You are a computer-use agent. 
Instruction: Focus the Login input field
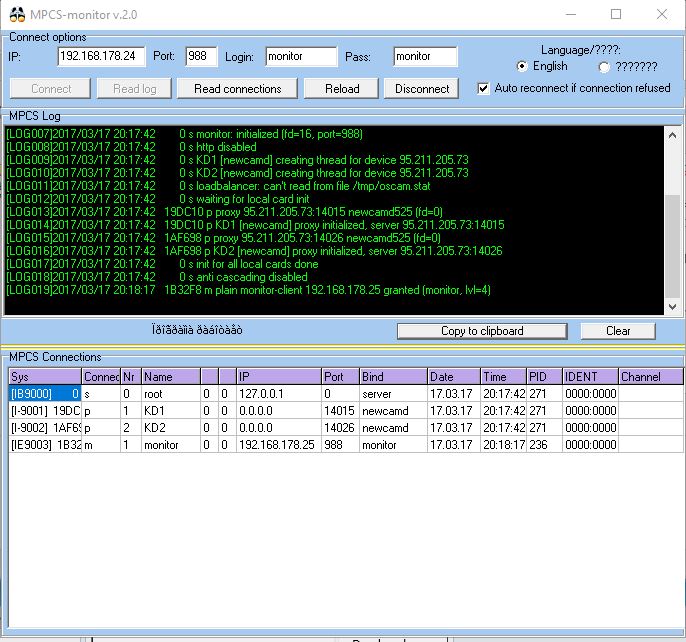[301, 56]
